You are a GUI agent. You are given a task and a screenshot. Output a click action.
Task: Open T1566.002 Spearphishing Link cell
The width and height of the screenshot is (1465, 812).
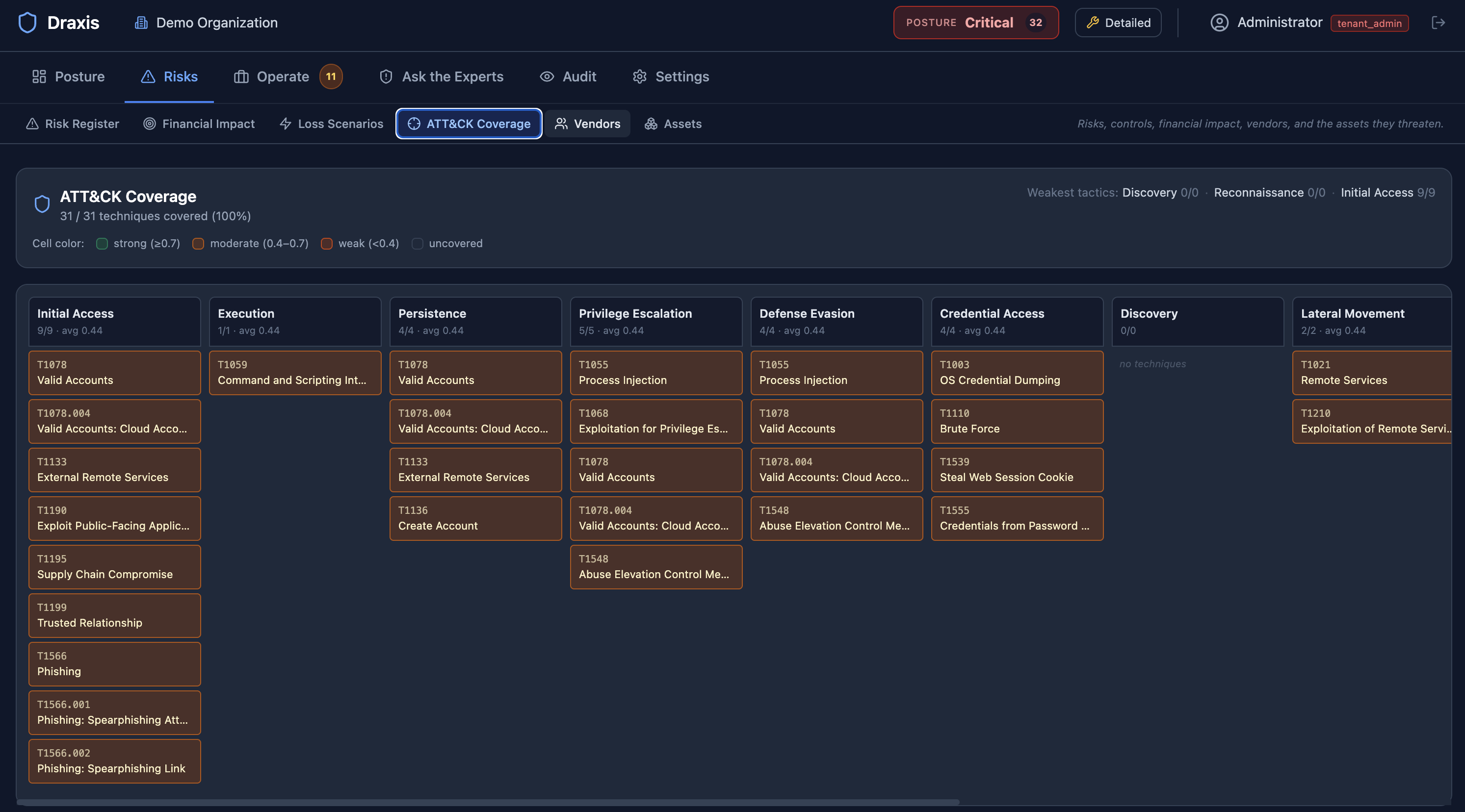pyautogui.click(x=114, y=761)
